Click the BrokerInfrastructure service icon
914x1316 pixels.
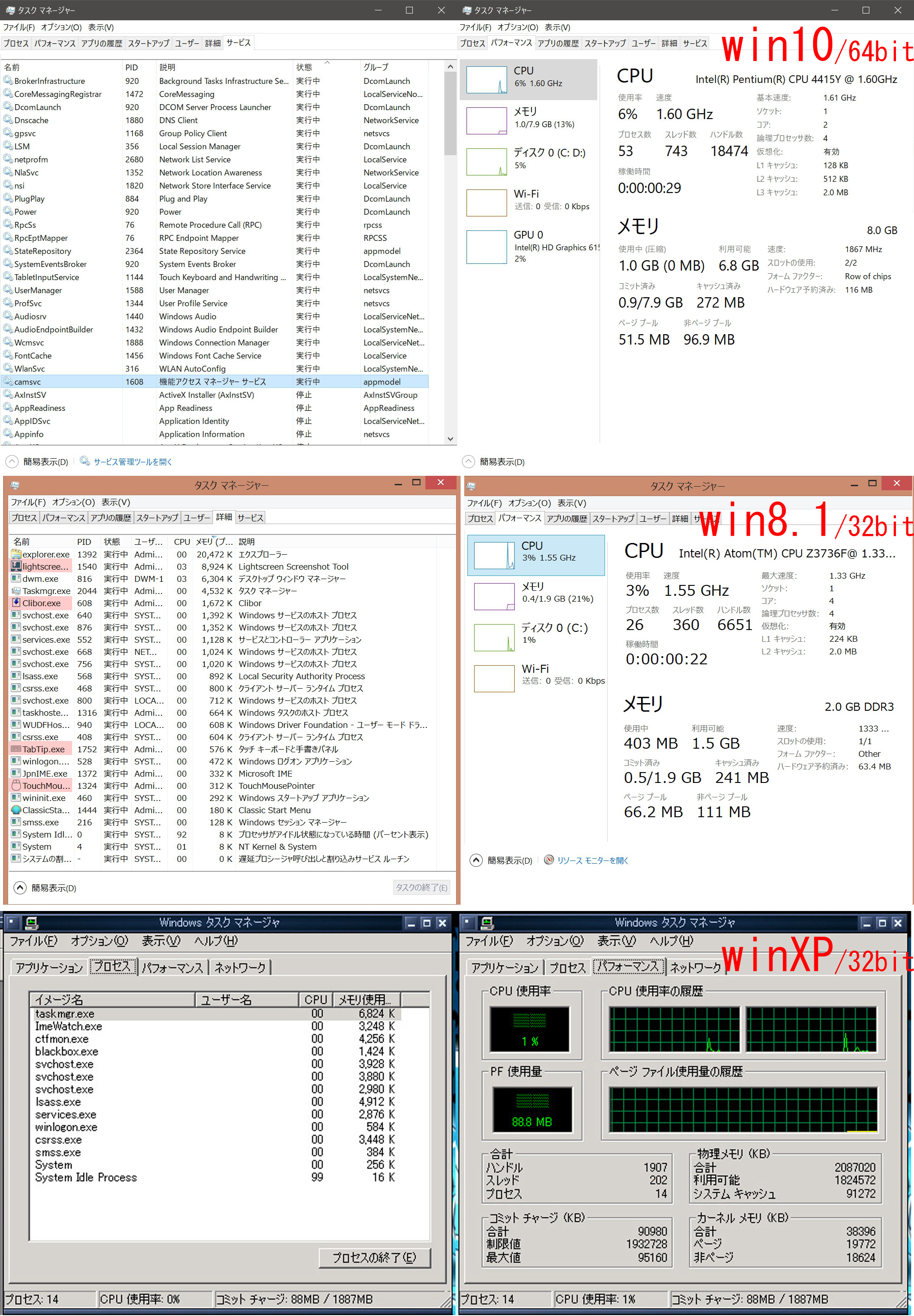click(x=8, y=81)
